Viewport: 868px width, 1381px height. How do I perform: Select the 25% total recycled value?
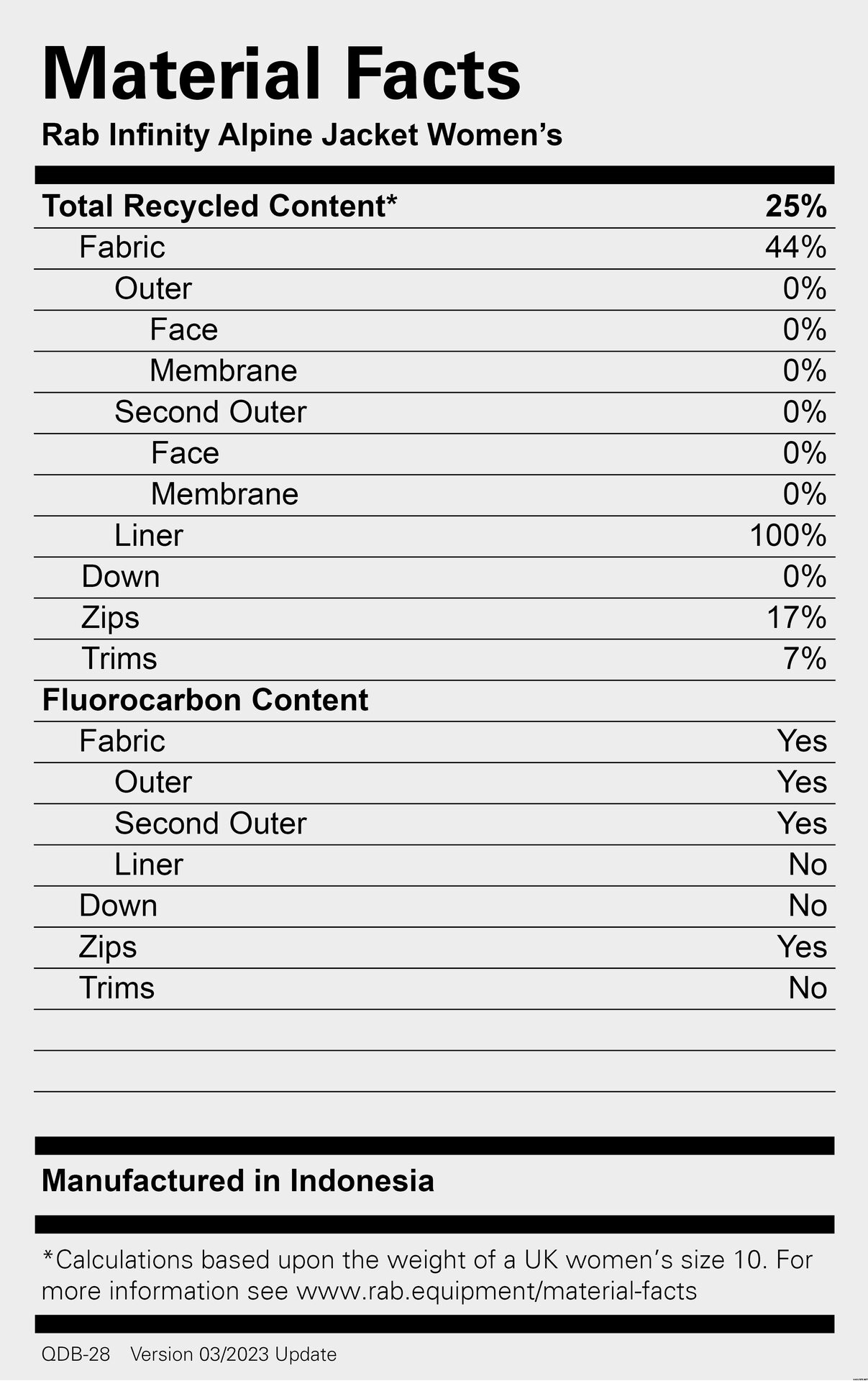[x=796, y=206]
